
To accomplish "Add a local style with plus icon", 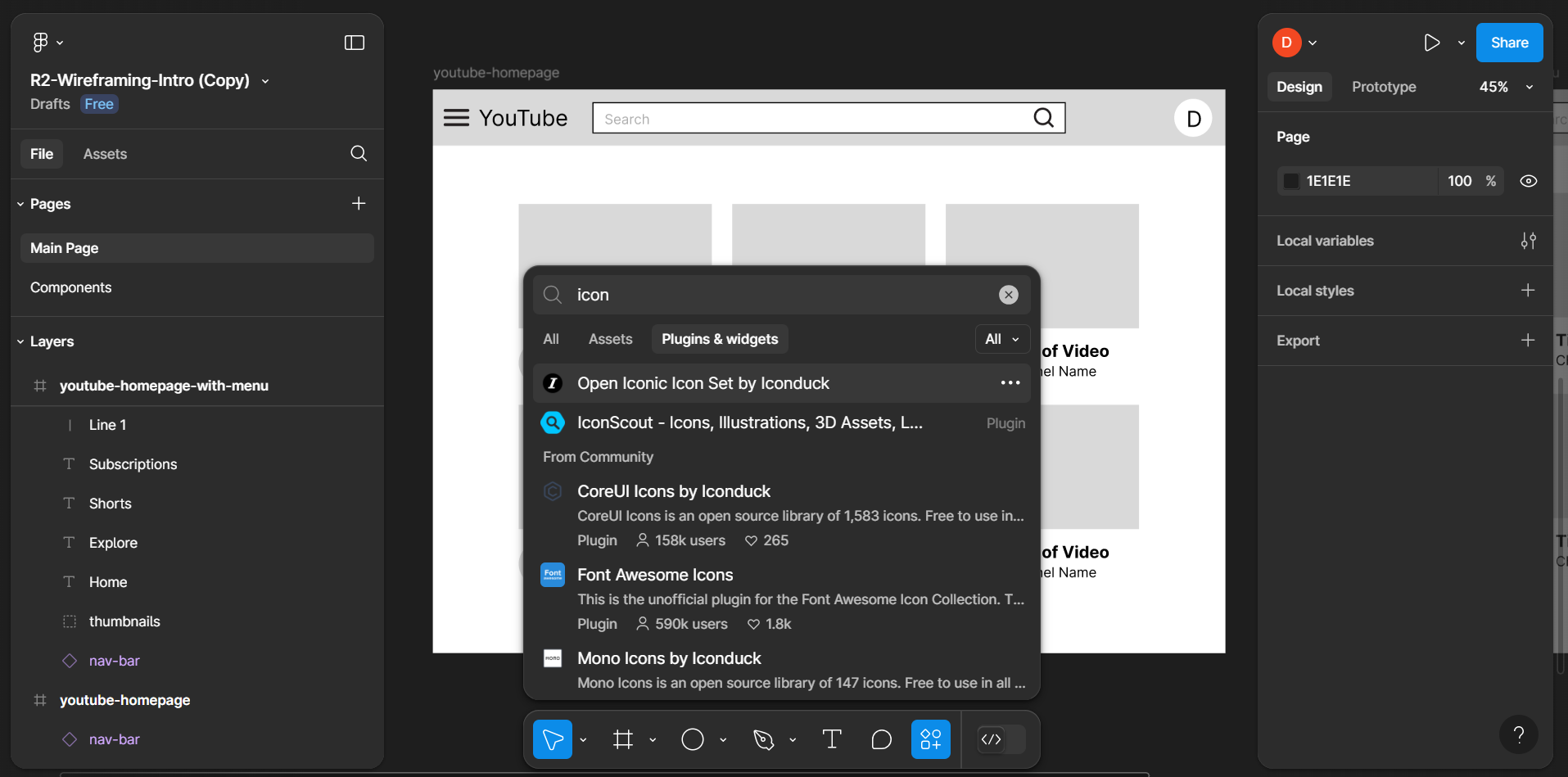I will click(x=1528, y=291).
